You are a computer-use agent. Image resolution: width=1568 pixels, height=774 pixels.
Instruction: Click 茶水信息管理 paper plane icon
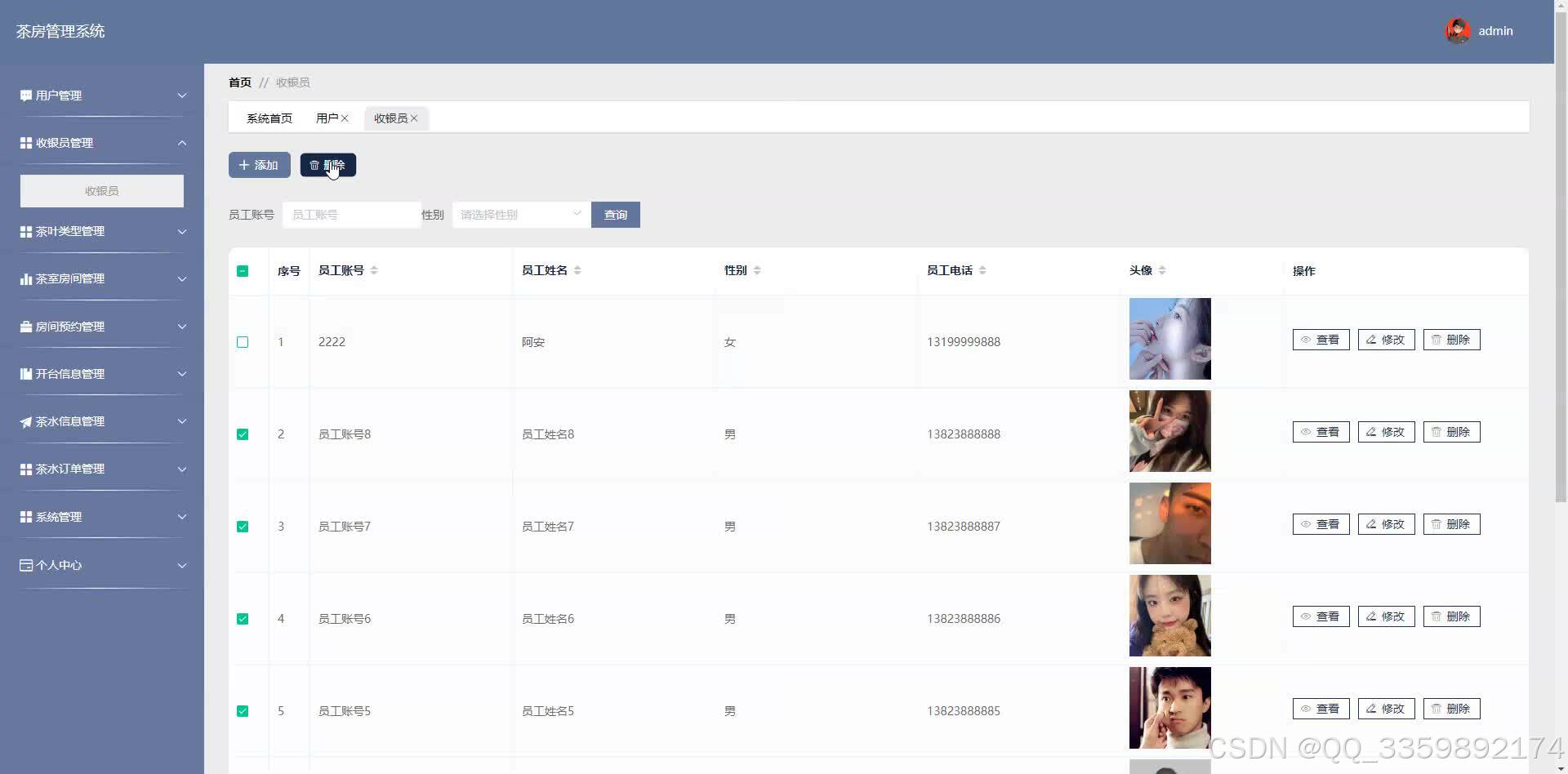[26, 422]
